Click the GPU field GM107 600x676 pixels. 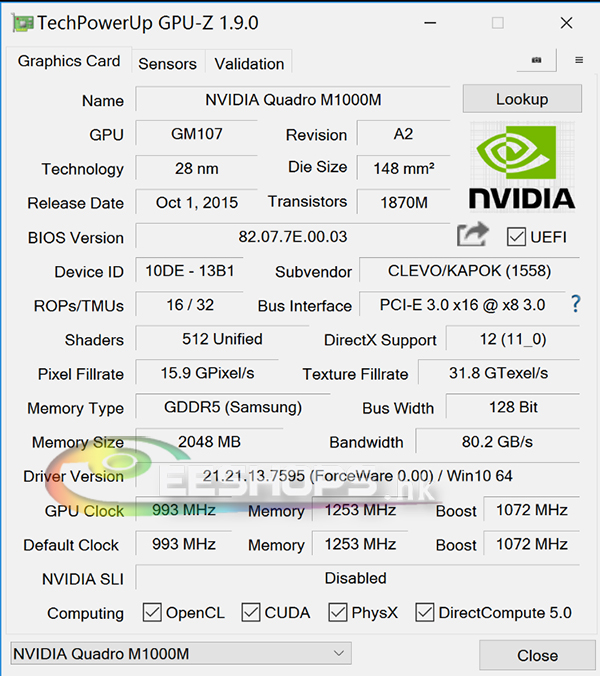tap(197, 134)
